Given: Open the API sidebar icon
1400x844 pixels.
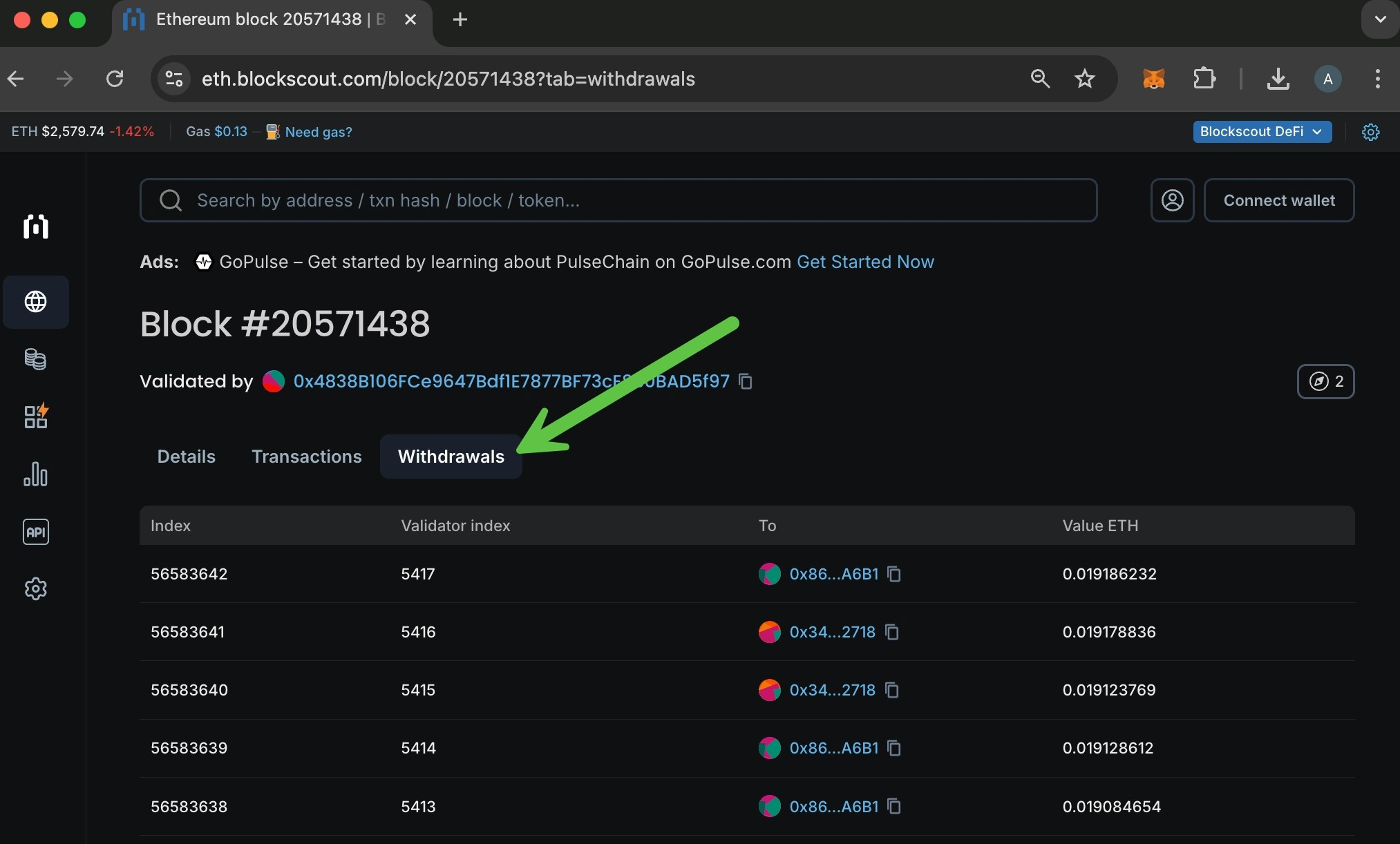Looking at the screenshot, I should pyautogui.click(x=36, y=532).
